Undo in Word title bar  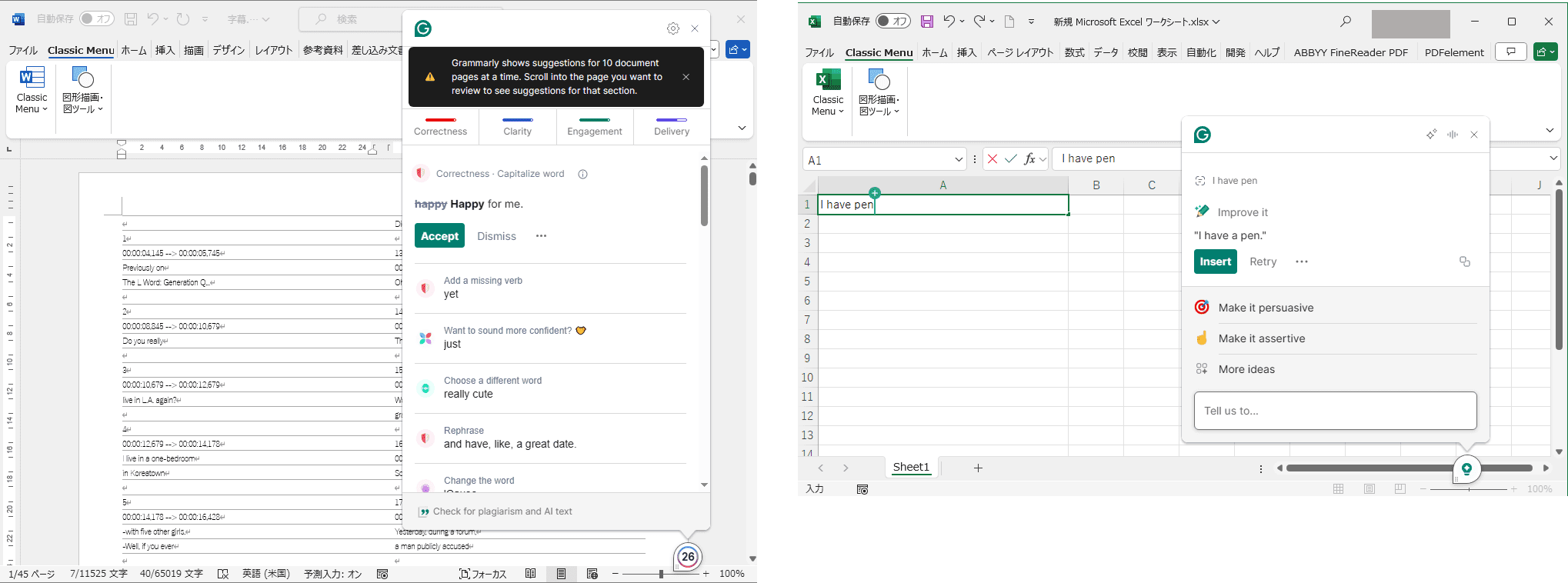click(x=153, y=19)
